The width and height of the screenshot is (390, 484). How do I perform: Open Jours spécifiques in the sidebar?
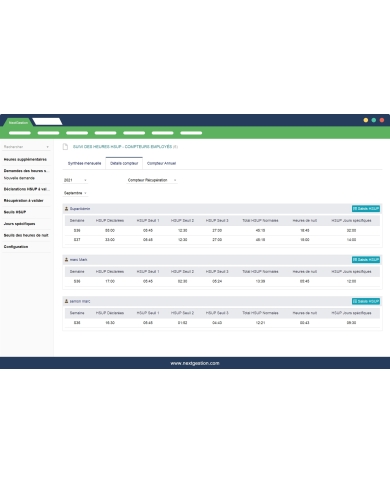tap(19, 224)
